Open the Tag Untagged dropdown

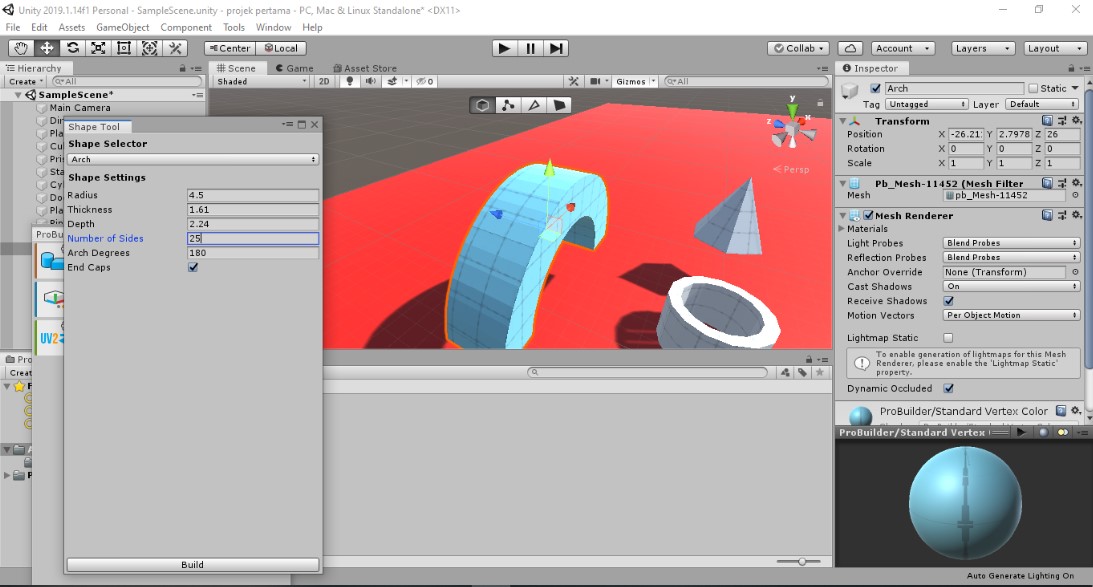pyautogui.click(x=926, y=105)
